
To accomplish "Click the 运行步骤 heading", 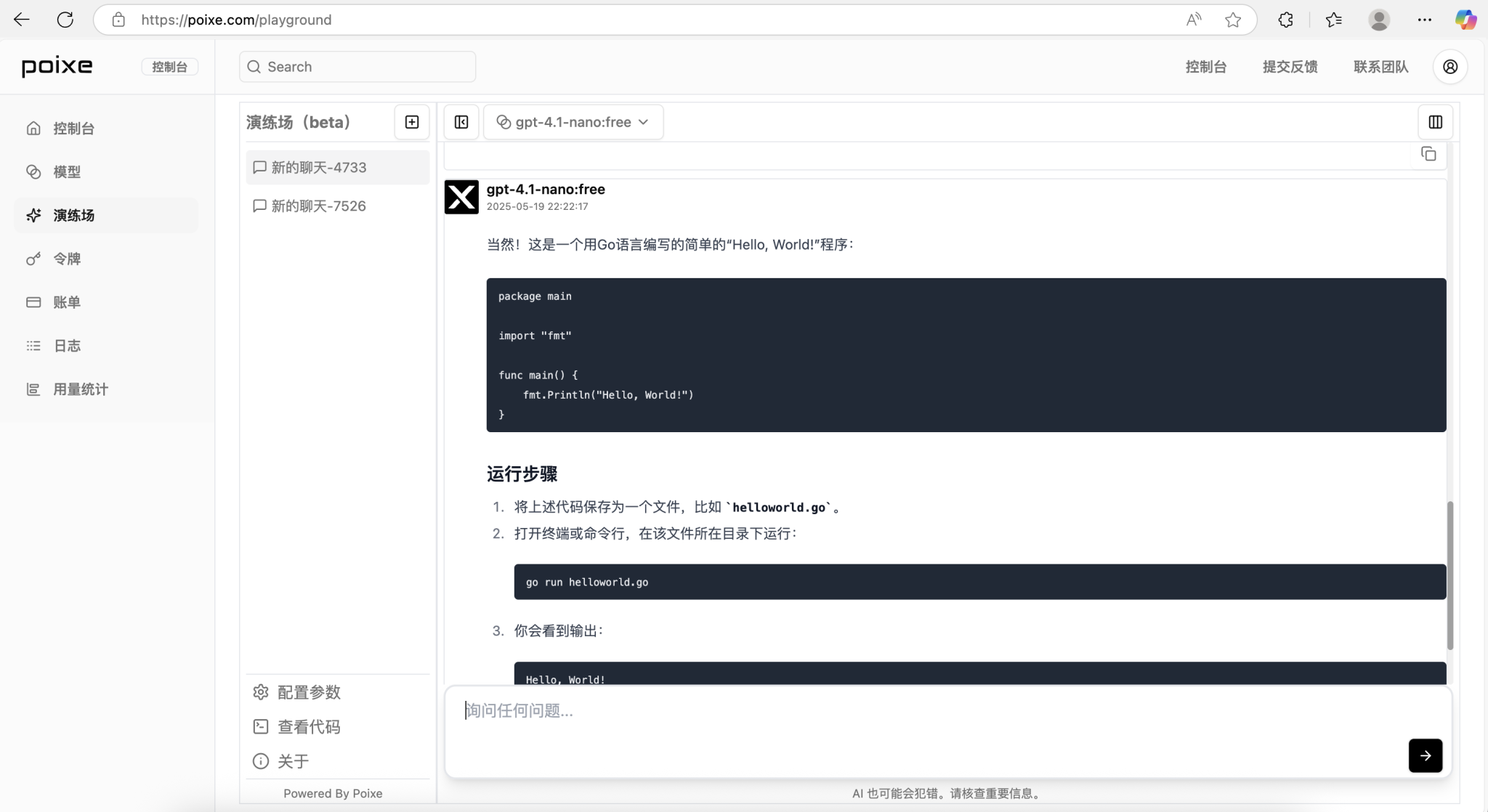I will 522,474.
